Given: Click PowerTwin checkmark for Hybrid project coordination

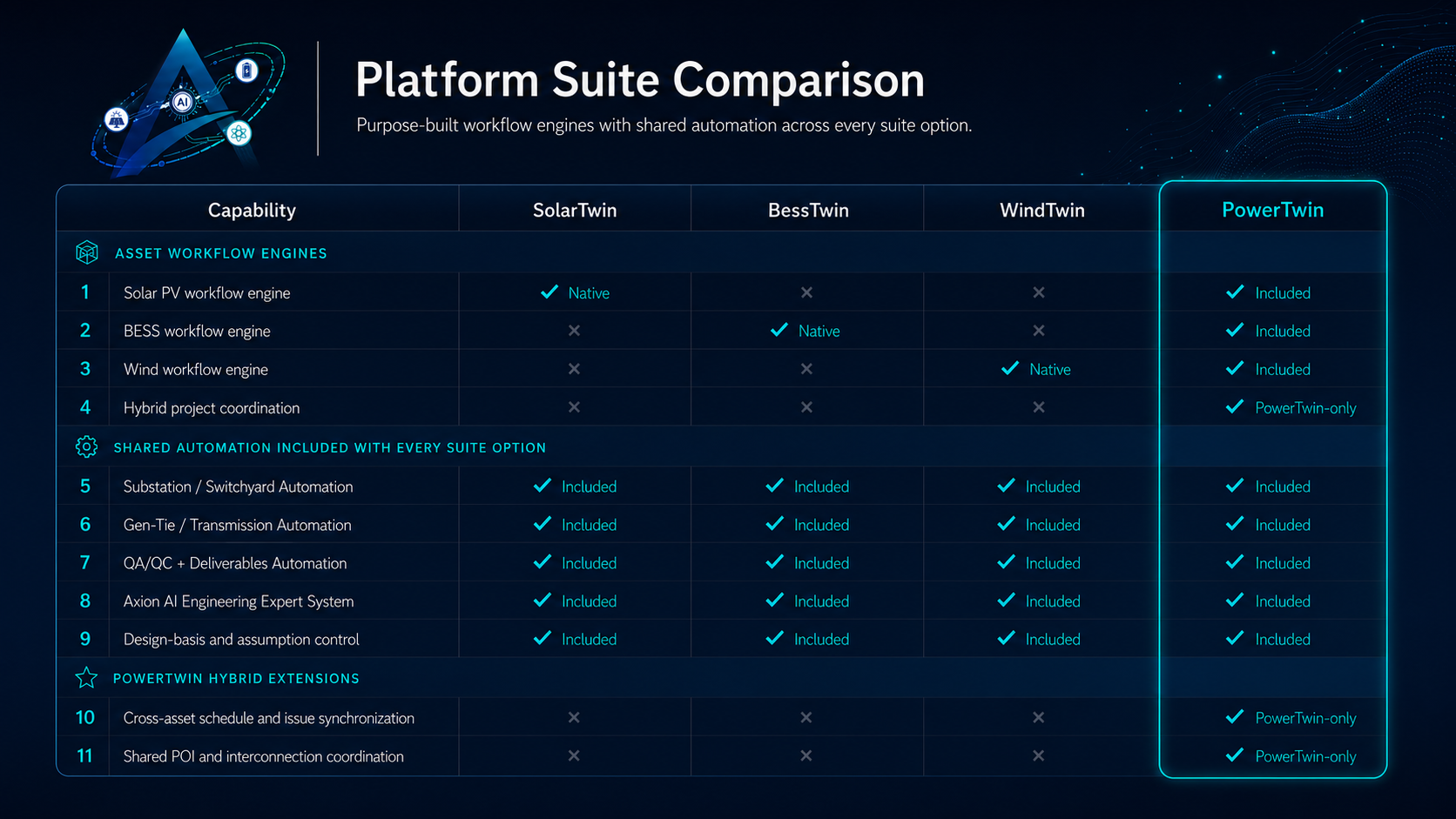Looking at the screenshot, I should pos(1235,406).
